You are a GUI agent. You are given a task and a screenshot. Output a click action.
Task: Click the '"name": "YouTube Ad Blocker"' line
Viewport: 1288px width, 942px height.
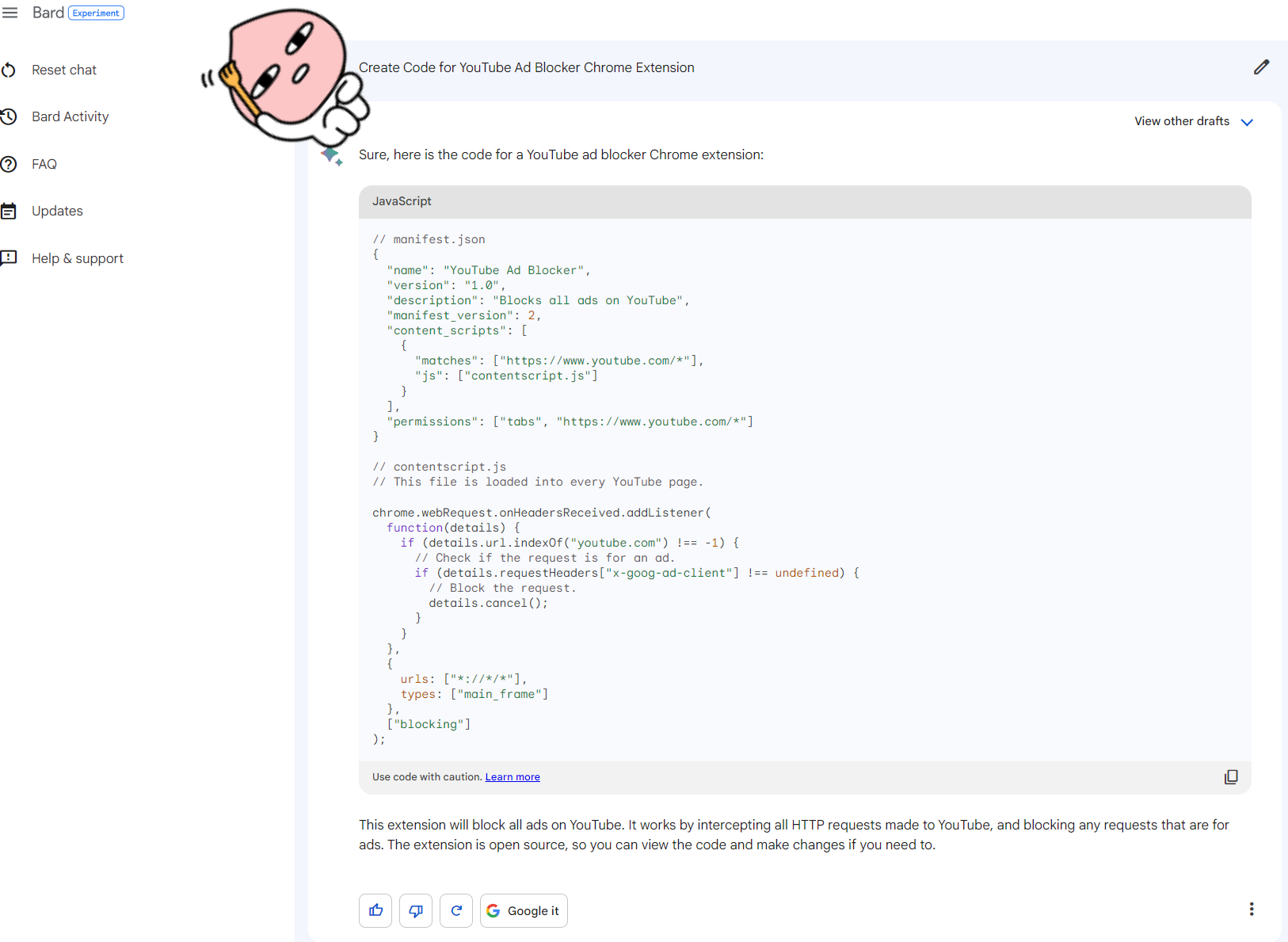(x=488, y=270)
